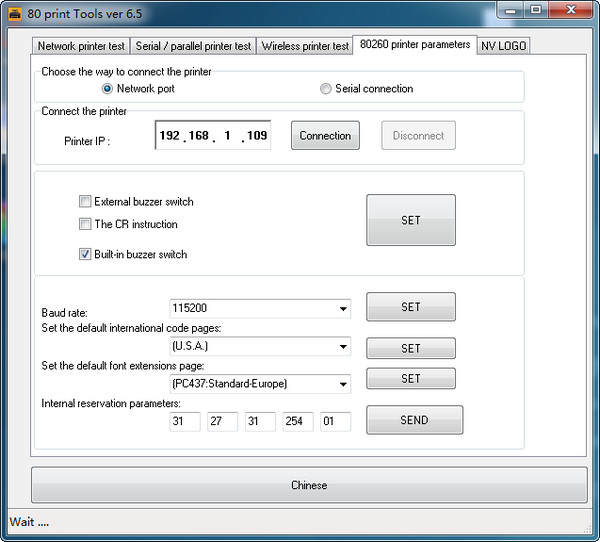This screenshot has height=542, width=600.
Task: Switch to Serial / parallel printer test tab
Action: tap(193, 46)
